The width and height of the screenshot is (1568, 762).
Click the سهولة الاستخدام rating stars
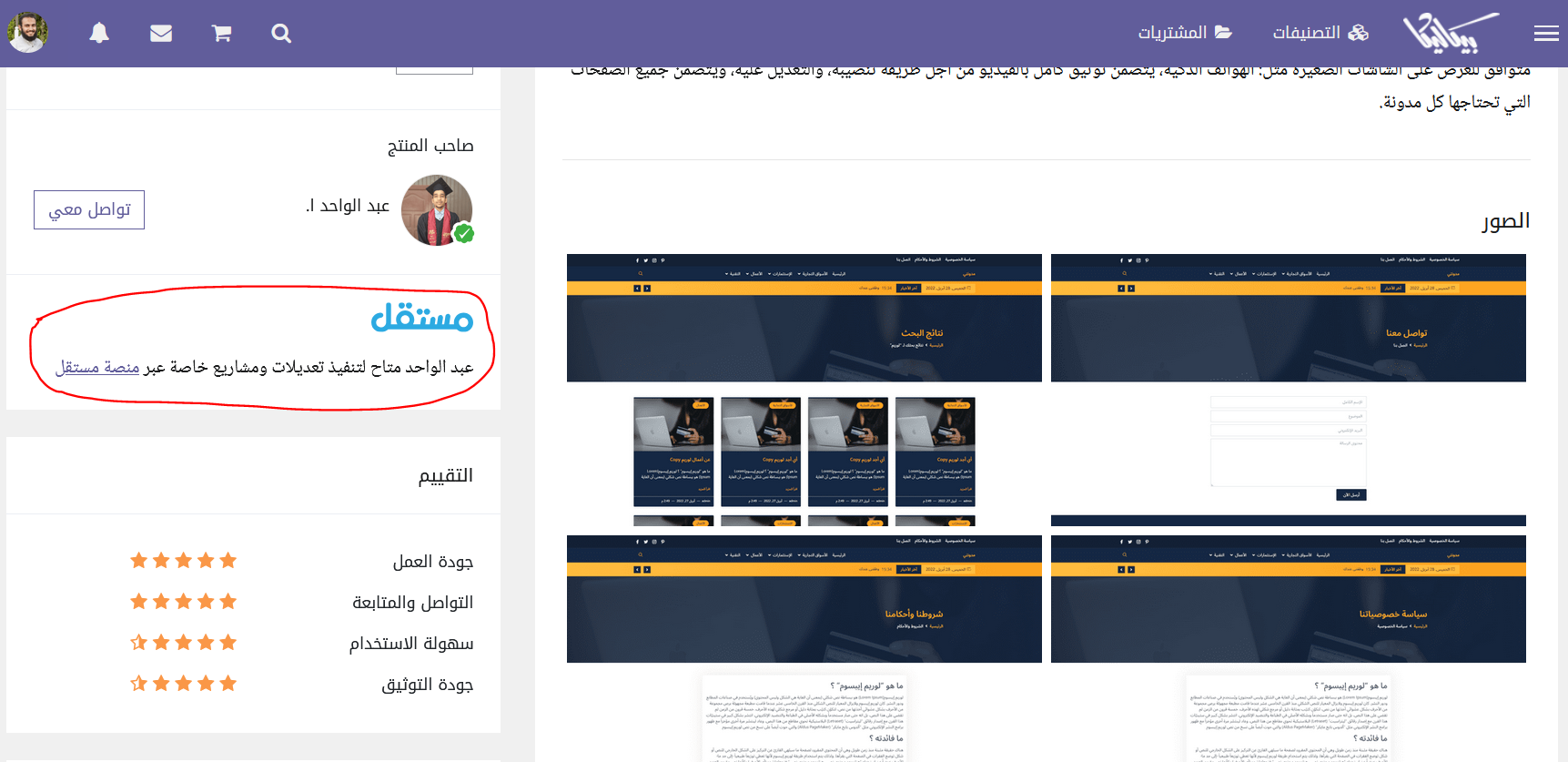pyautogui.click(x=184, y=643)
